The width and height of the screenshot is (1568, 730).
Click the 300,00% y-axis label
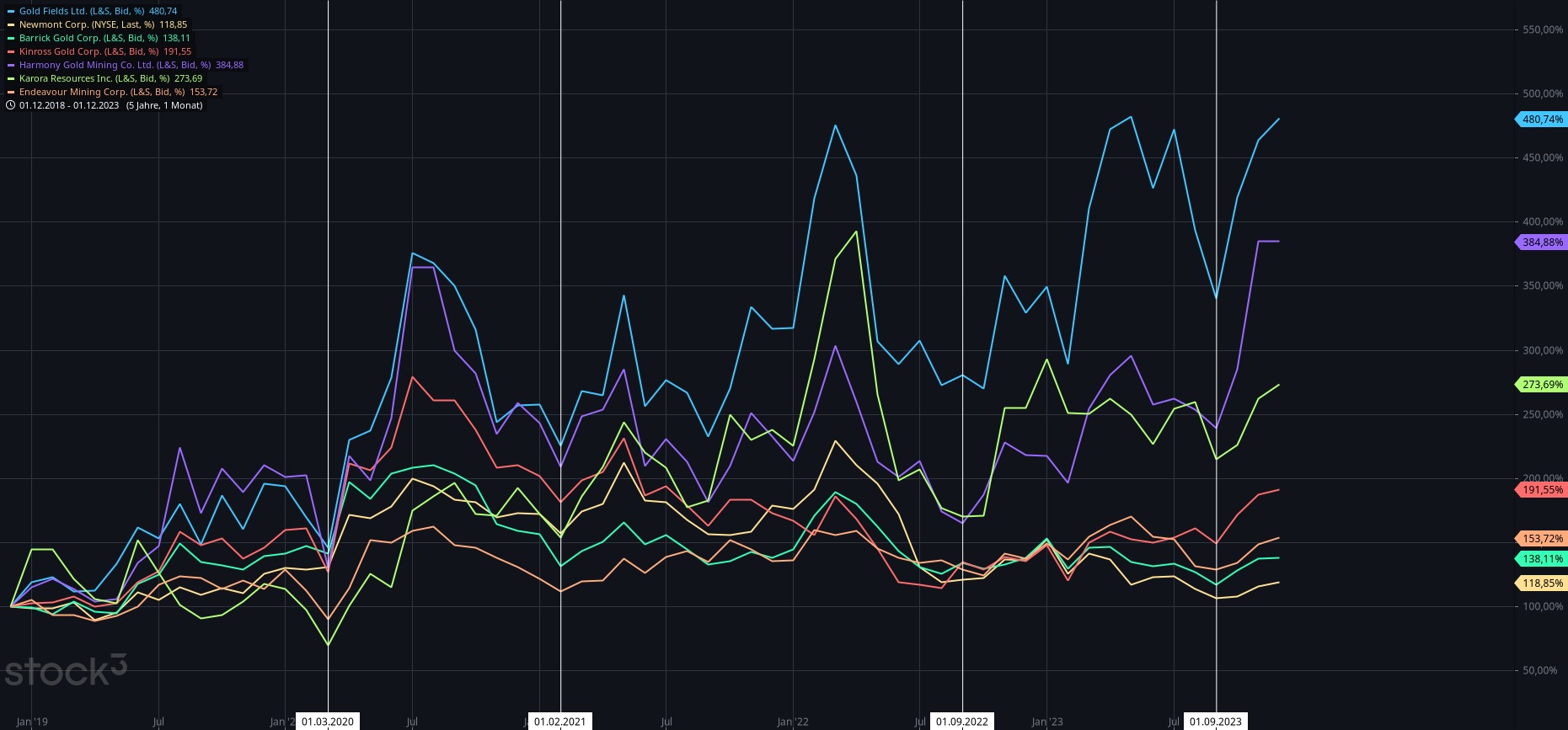click(x=1543, y=350)
